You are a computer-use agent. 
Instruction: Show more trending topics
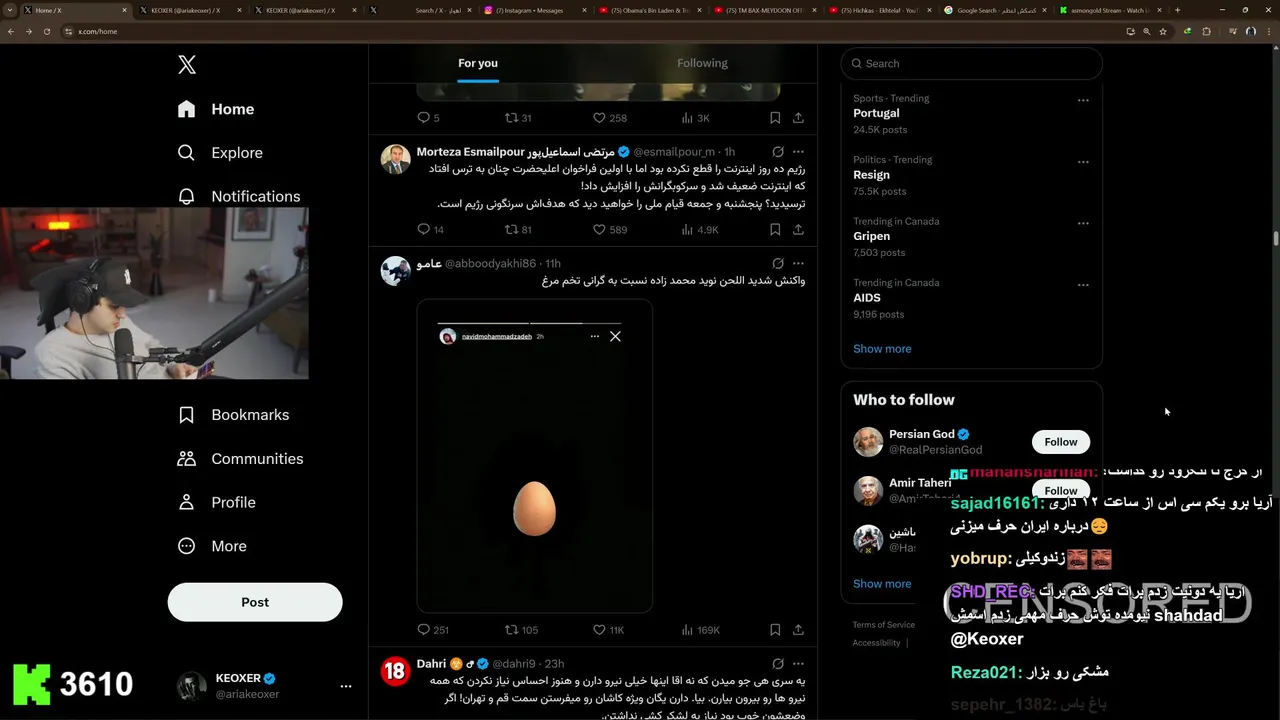point(882,349)
